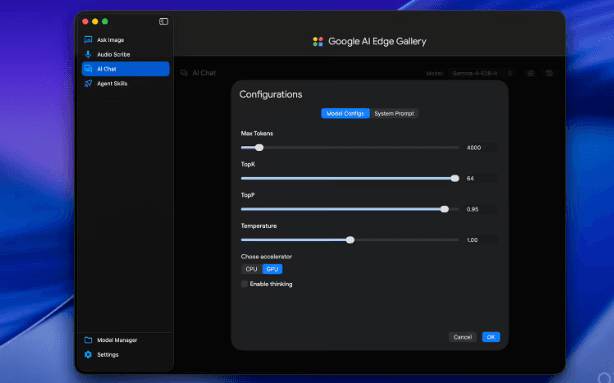The height and width of the screenshot is (383, 614).
Task: Click the Google AI Edge Gallery logo
Action: click(x=318, y=41)
